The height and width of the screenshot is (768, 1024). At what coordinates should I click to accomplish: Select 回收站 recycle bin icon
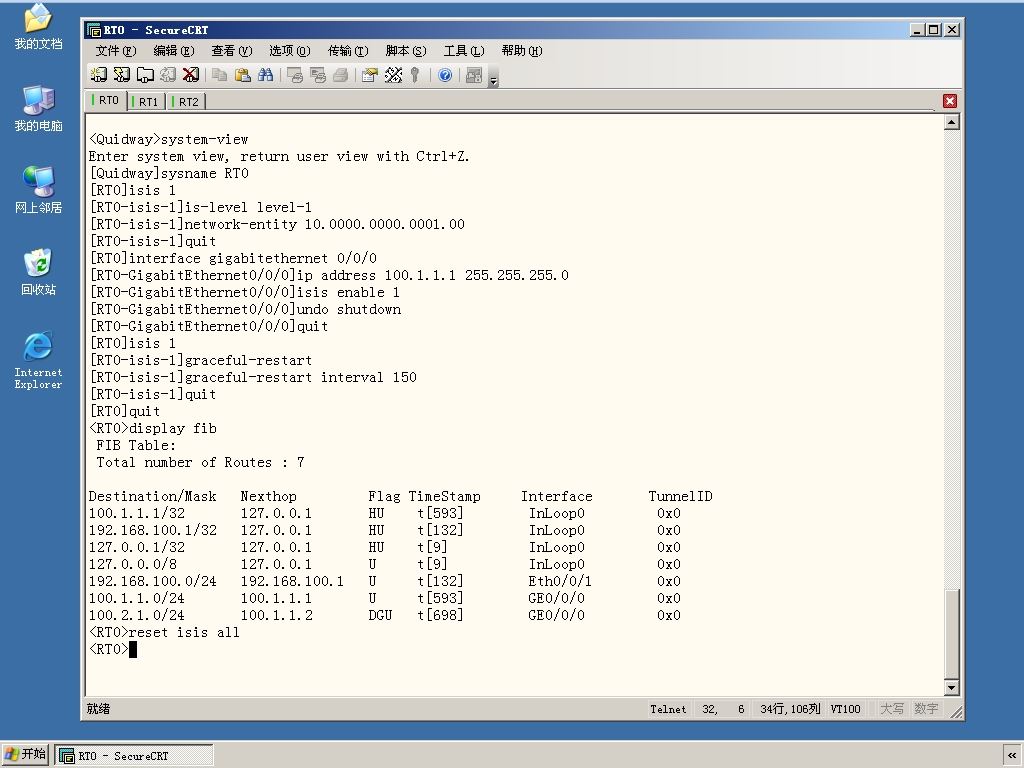coord(39,272)
